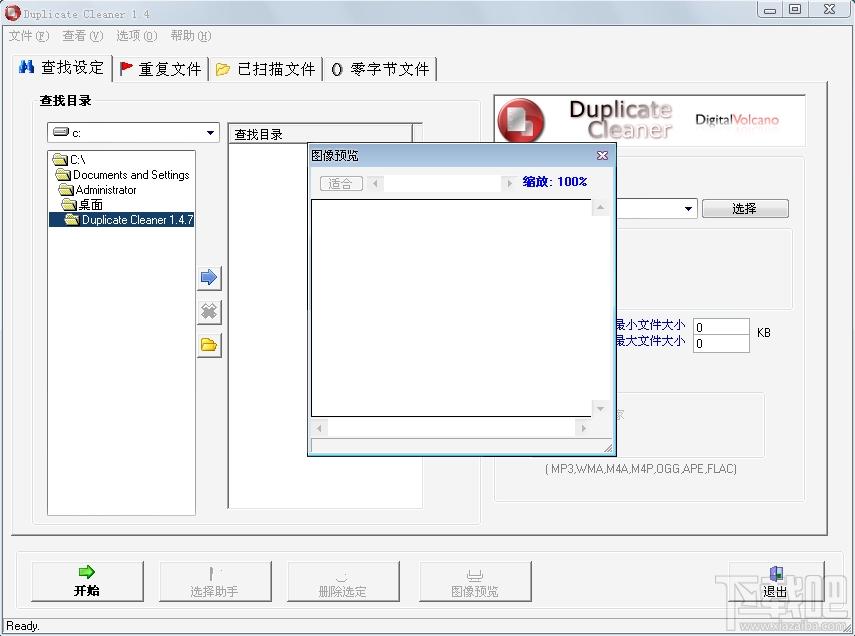Click zoom slider left arrow
855x636 pixels.
[375, 183]
